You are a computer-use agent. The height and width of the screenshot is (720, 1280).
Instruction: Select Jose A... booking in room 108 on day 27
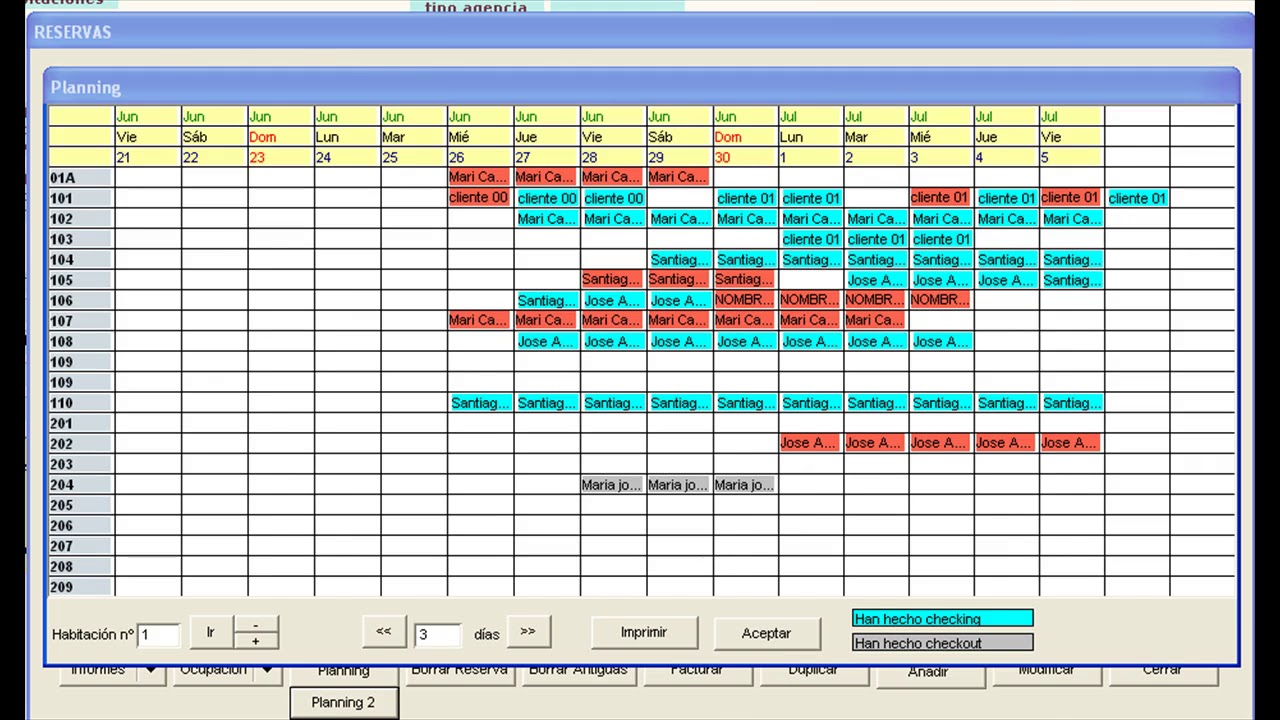point(547,342)
